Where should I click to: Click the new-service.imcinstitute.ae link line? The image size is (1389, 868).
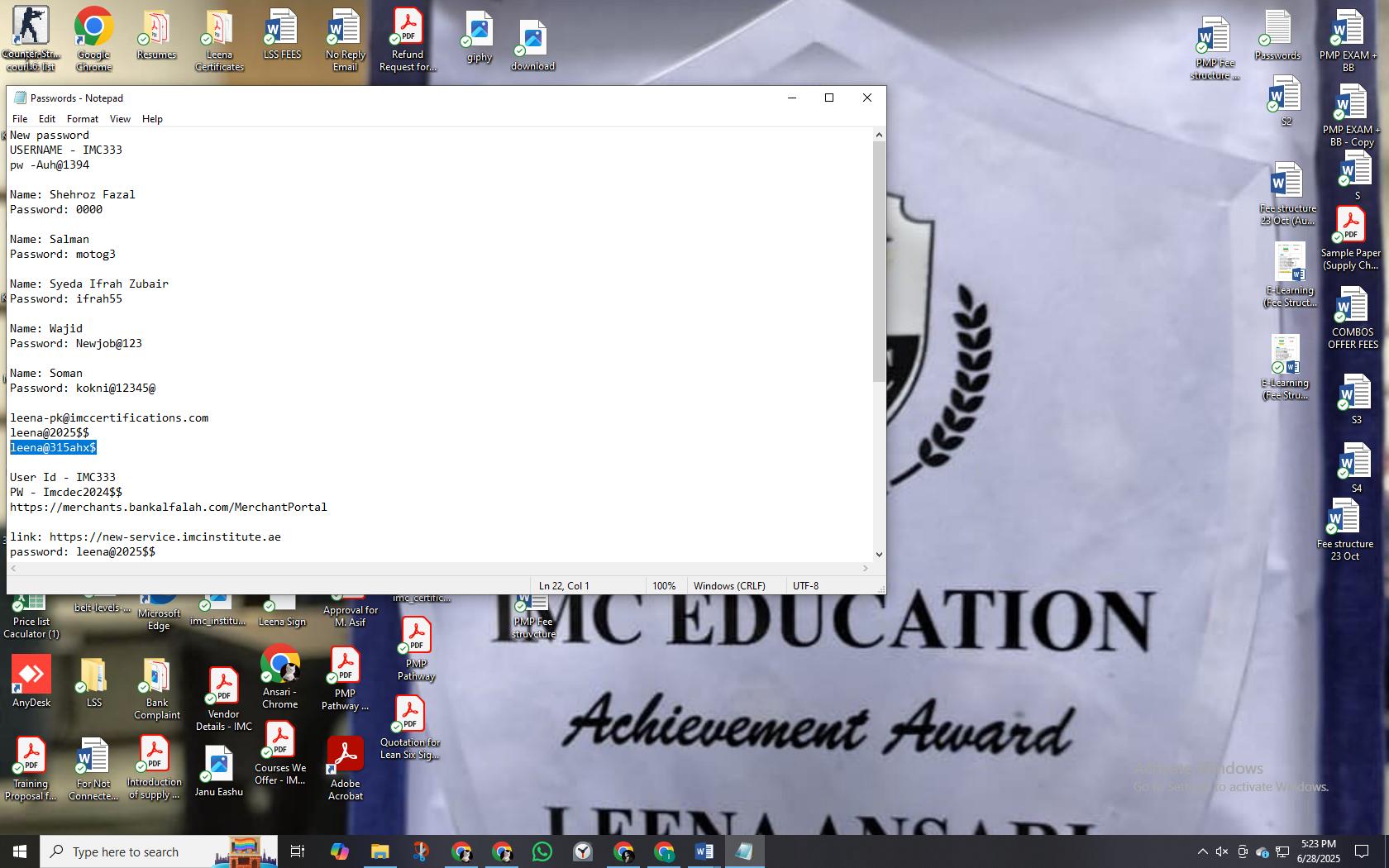click(x=146, y=537)
